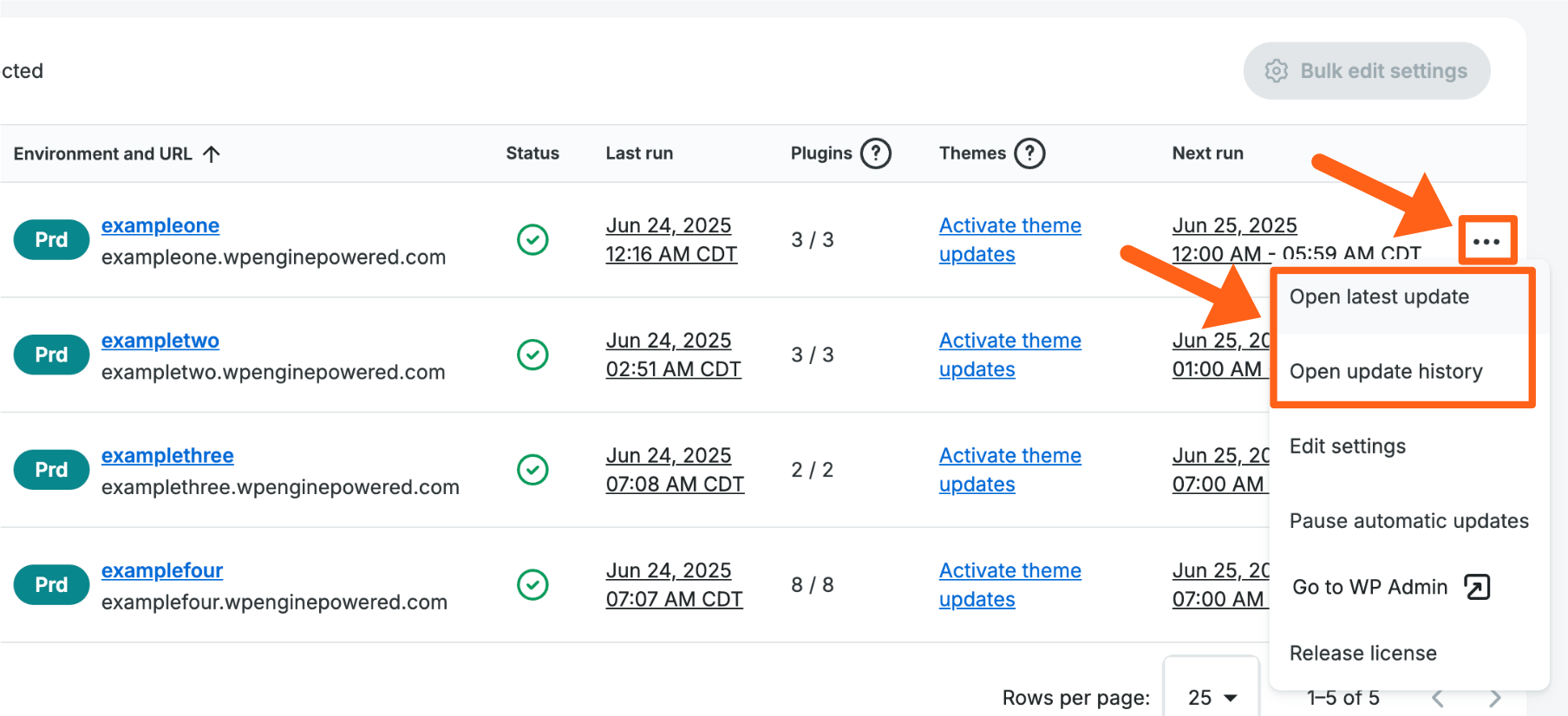Screen dimensions: 1568x716
Task: Click the green status checkmark for exampleone
Action: click(532, 239)
